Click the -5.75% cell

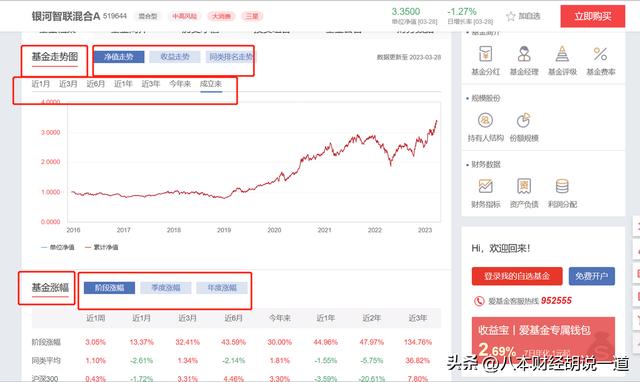(371, 361)
